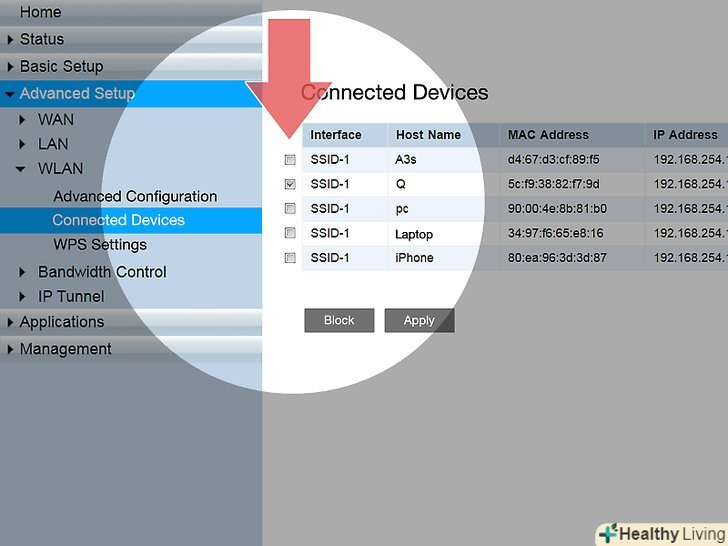Click SSID-1 interface in A3s row
Image resolution: width=728 pixels, height=546 pixels.
[330, 160]
